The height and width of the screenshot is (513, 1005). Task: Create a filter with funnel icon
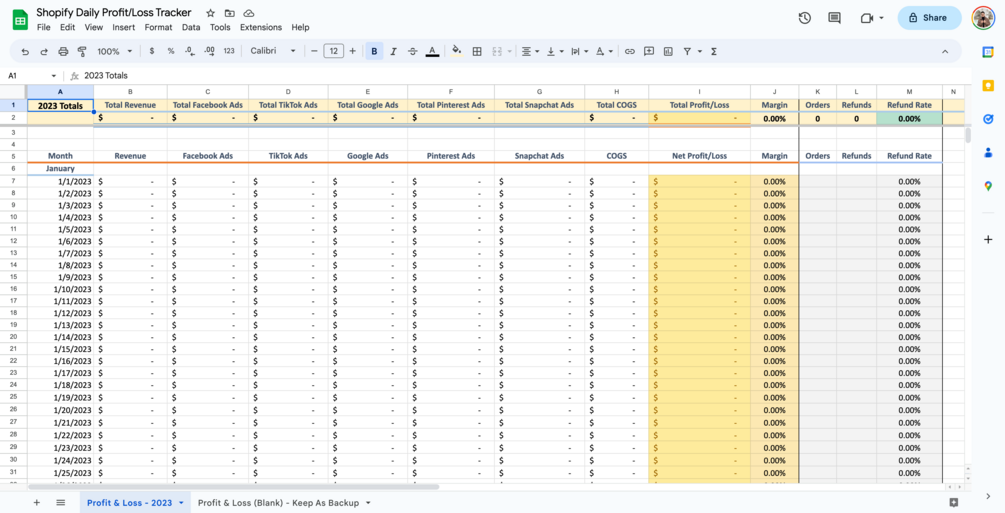click(687, 51)
